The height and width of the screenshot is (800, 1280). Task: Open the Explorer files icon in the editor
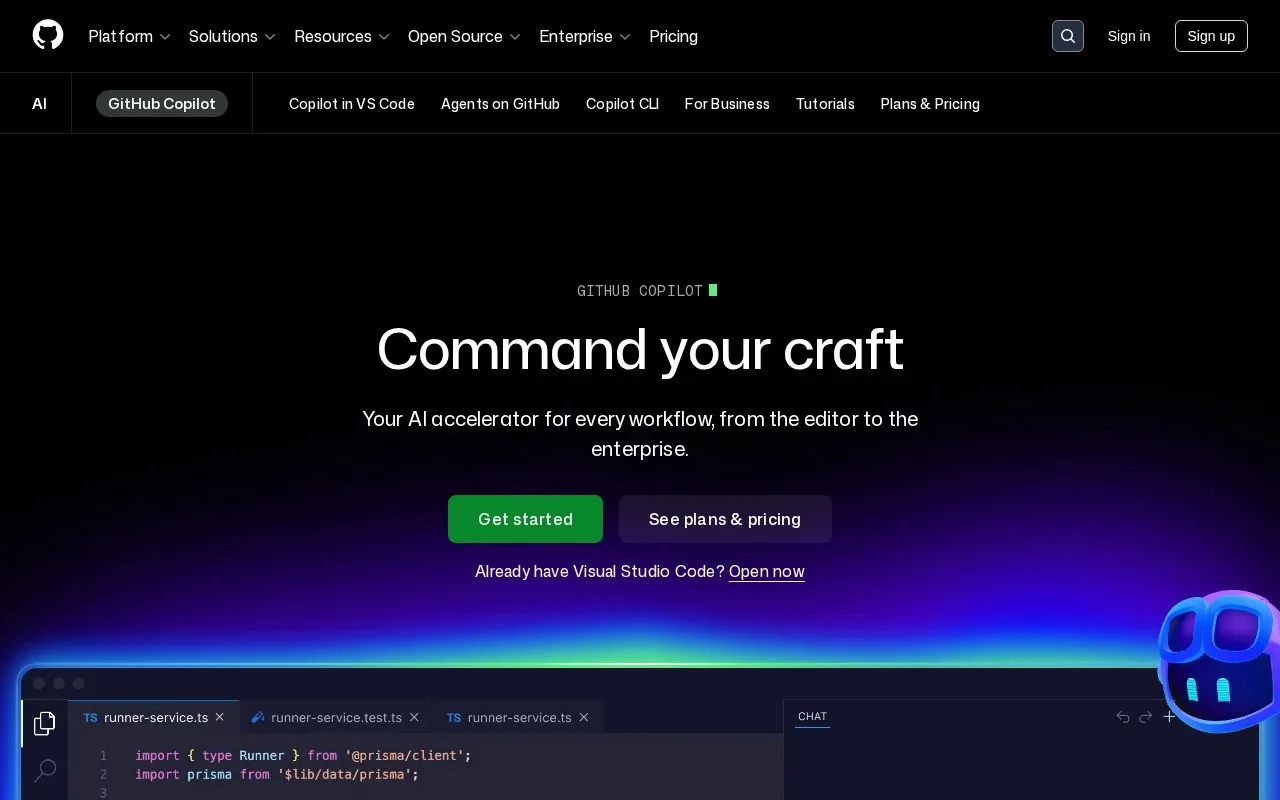(45, 723)
